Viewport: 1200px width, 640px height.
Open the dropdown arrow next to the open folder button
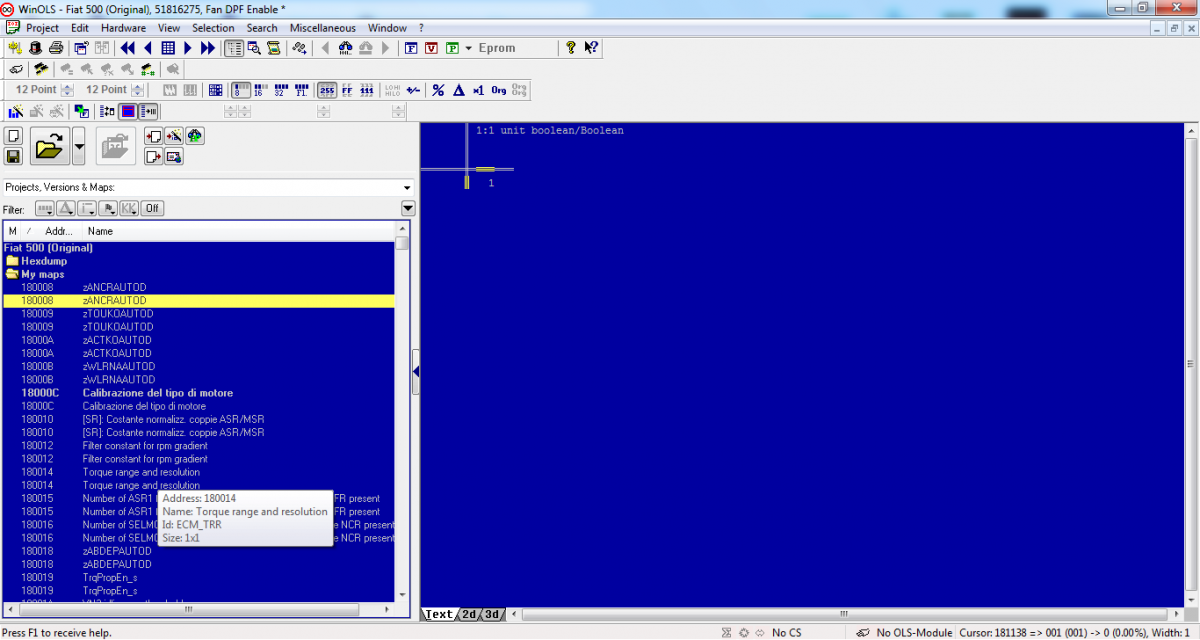click(x=79, y=146)
